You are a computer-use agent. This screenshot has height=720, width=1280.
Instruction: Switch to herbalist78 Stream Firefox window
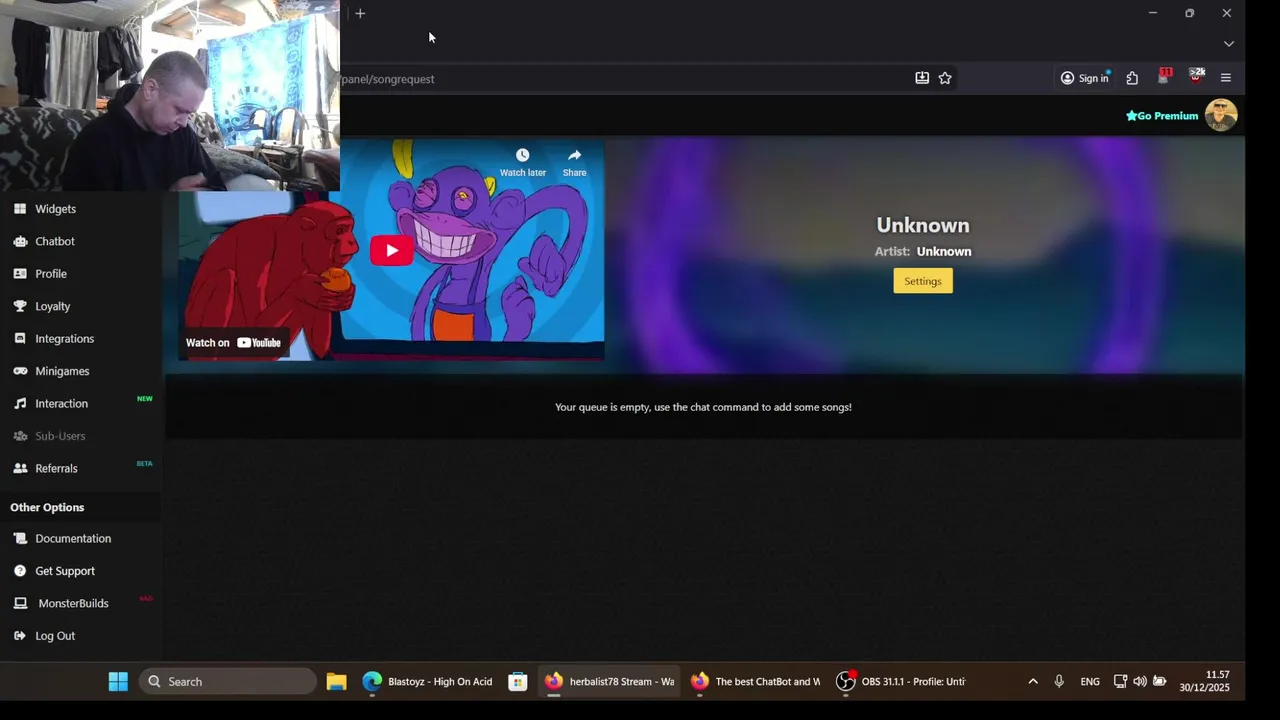609,682
